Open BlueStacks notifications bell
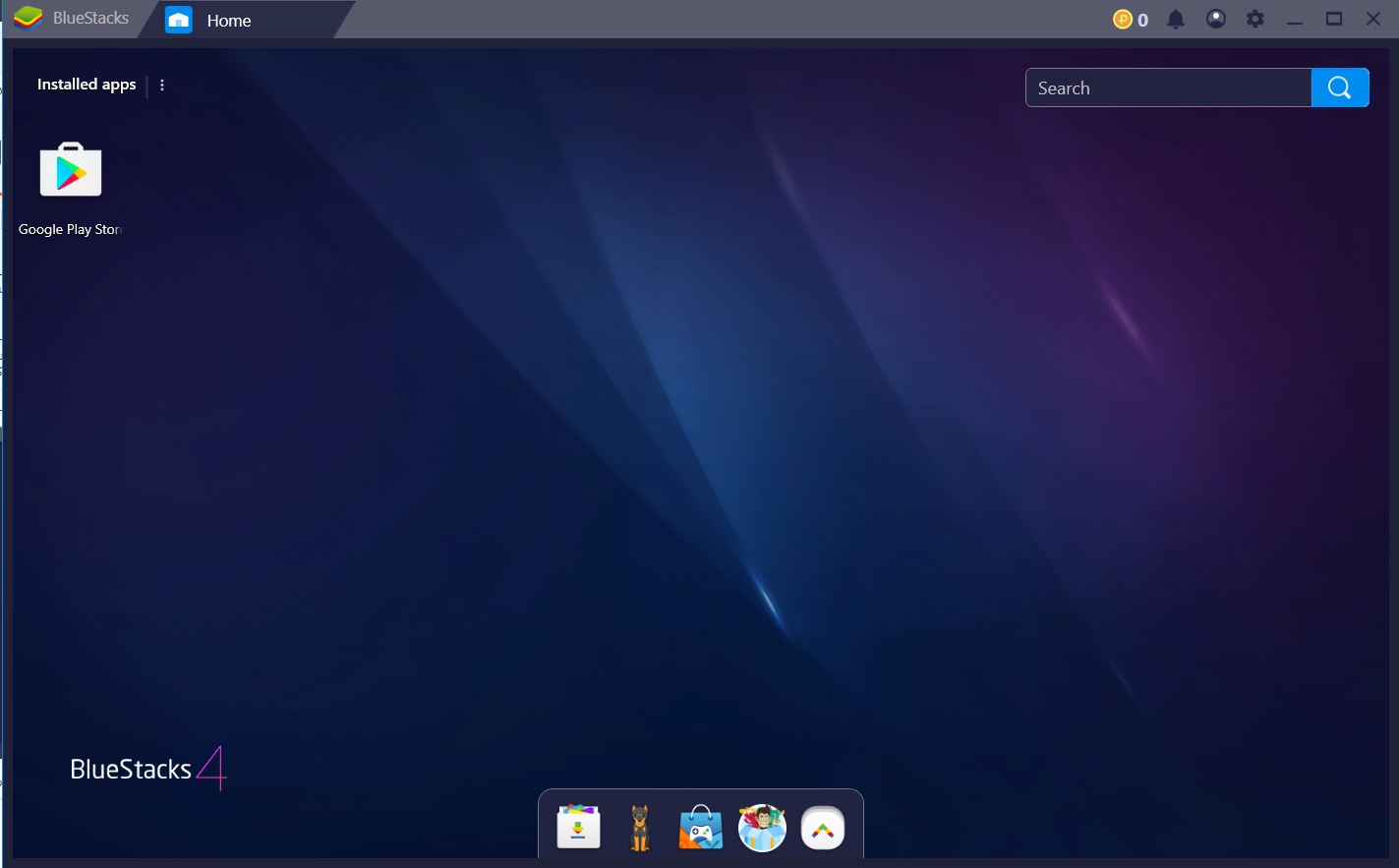Viewport: 1399px width, 868px height. click(1177, 19)
